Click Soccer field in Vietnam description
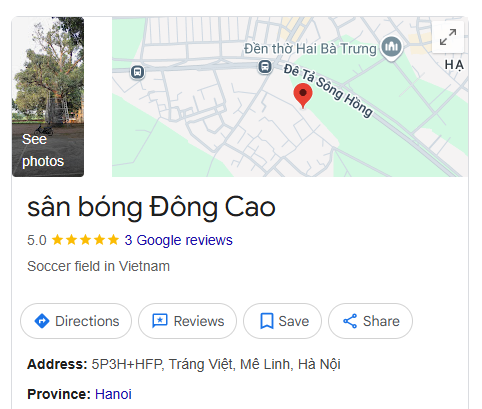 coord(99,266)
